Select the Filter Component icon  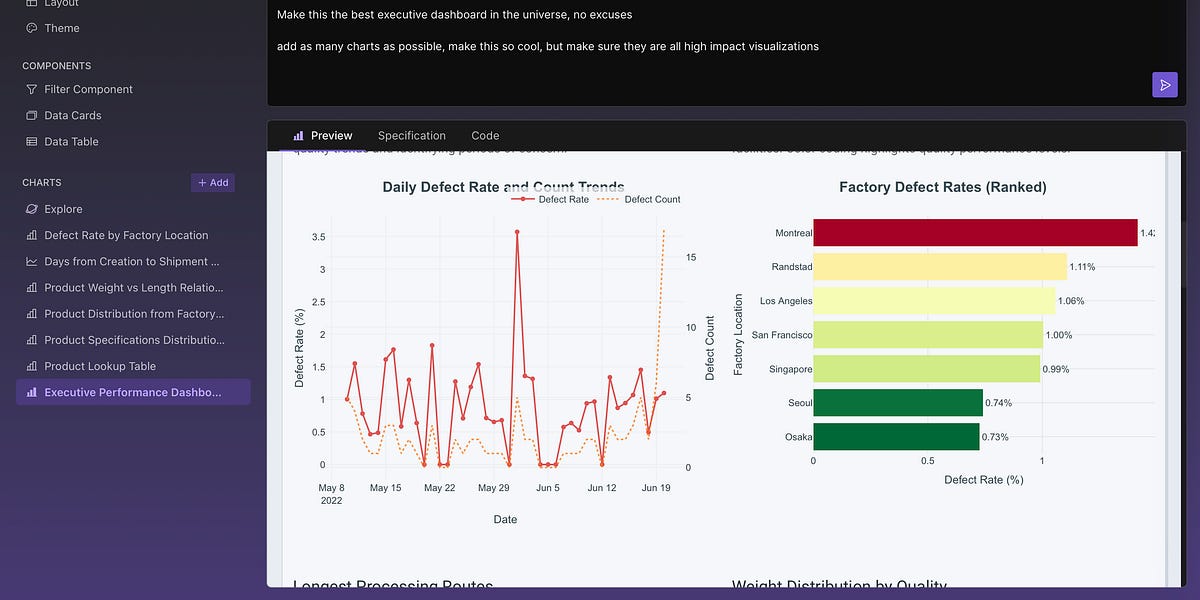point(33,89)
